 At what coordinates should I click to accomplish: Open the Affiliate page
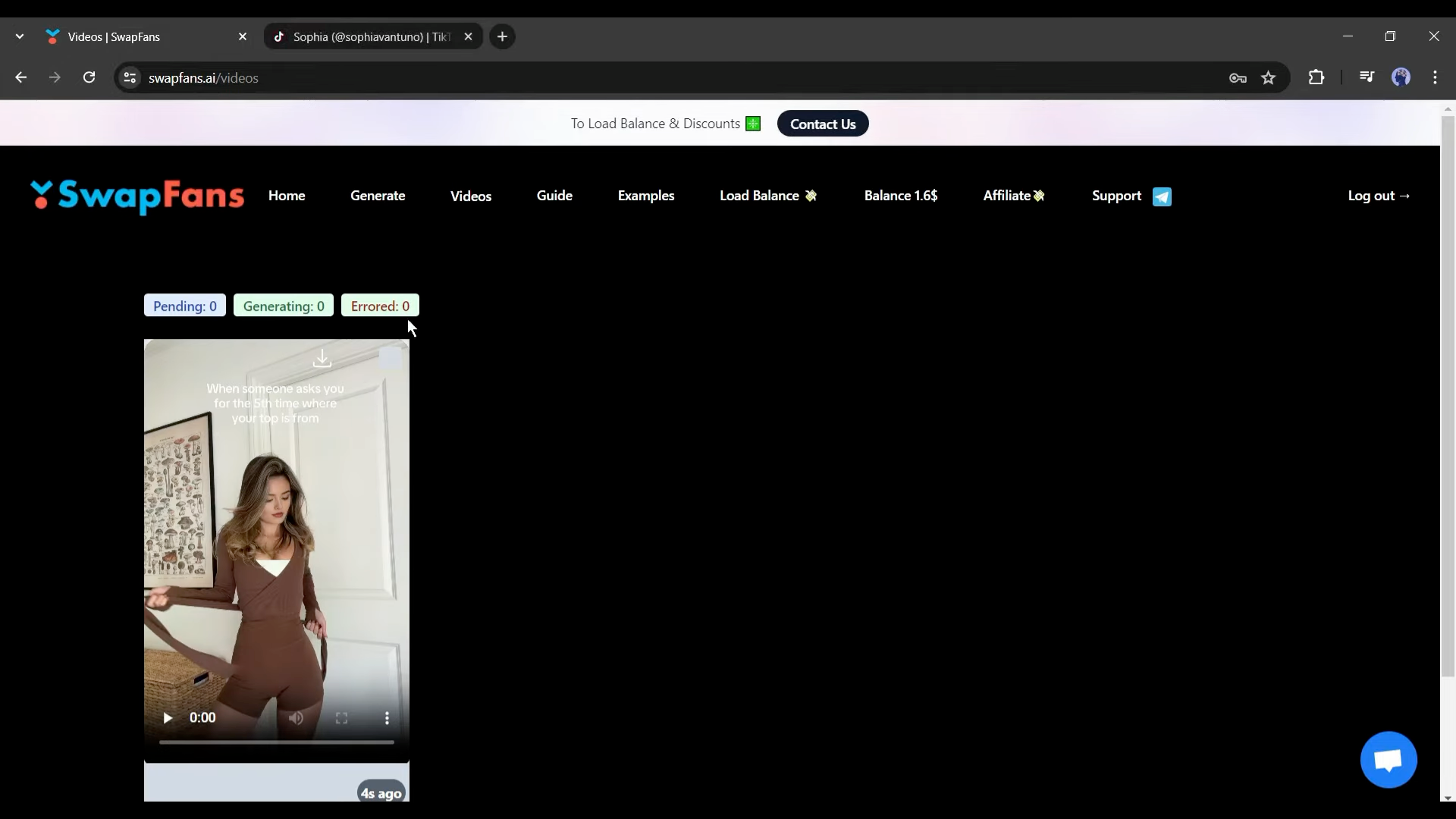click(1014, 196)
